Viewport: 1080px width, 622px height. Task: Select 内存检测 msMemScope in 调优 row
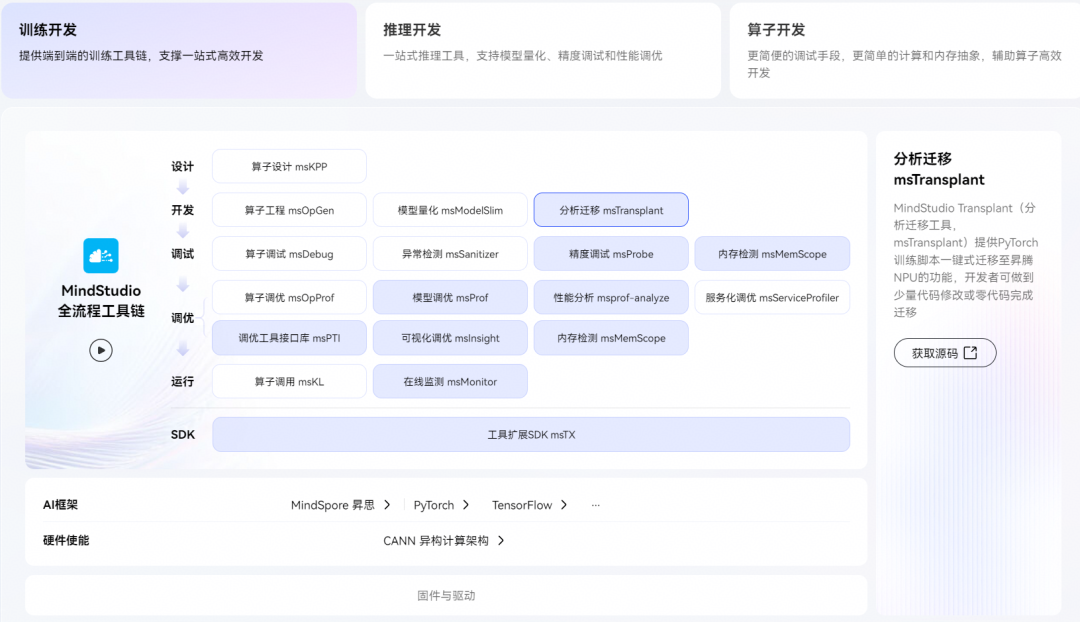(x=611, y=338)
